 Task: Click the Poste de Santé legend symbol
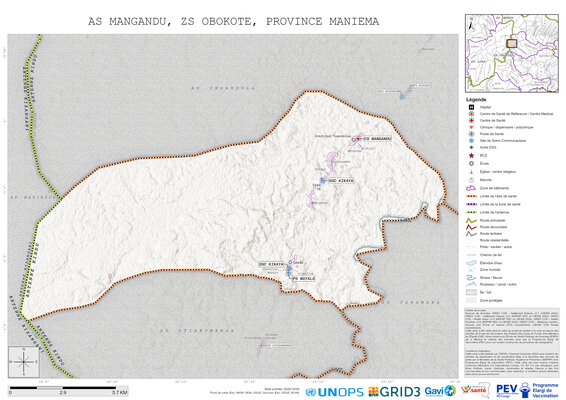[471, 134]
